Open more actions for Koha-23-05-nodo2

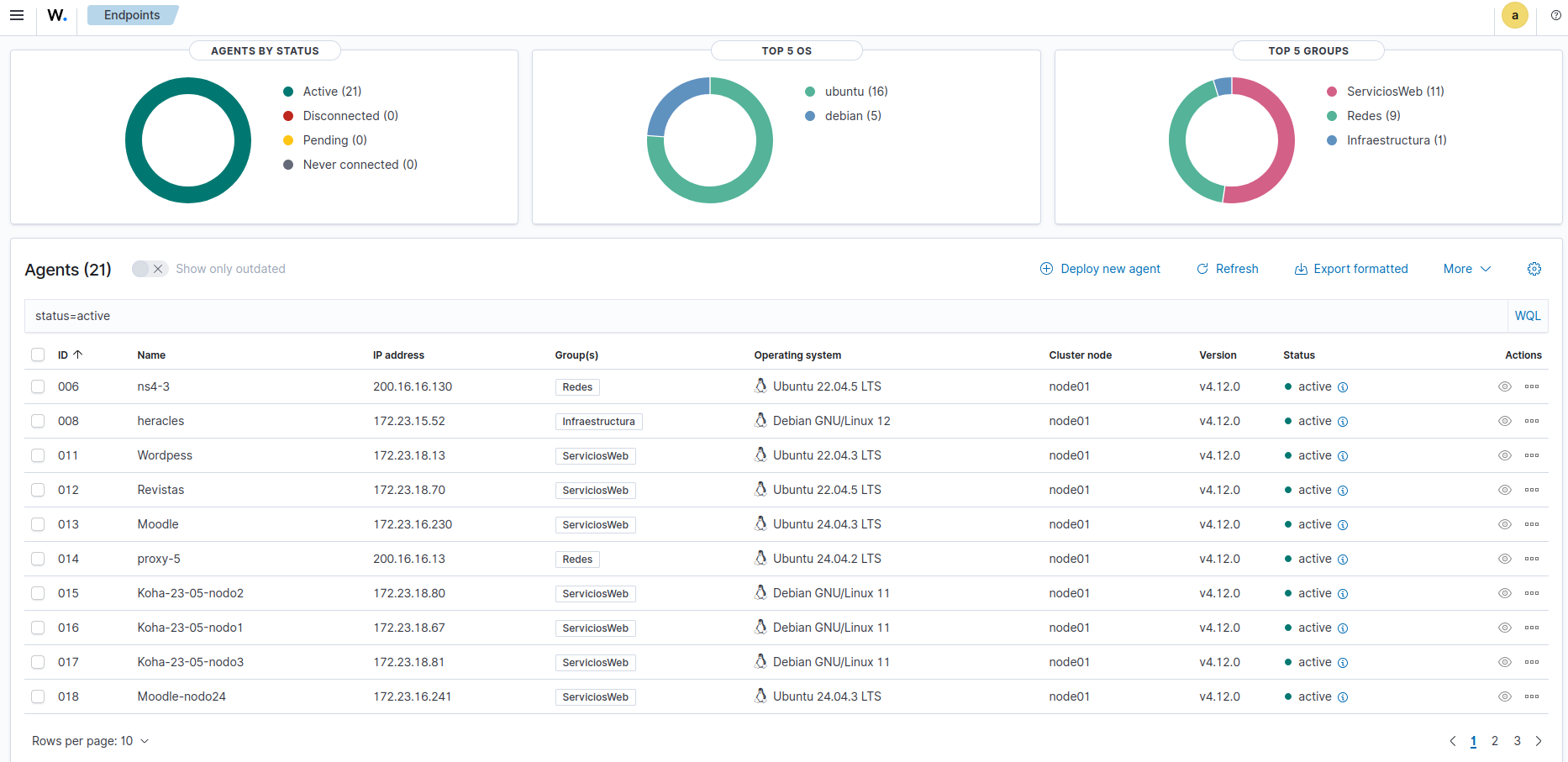(x=1532, y=593)
